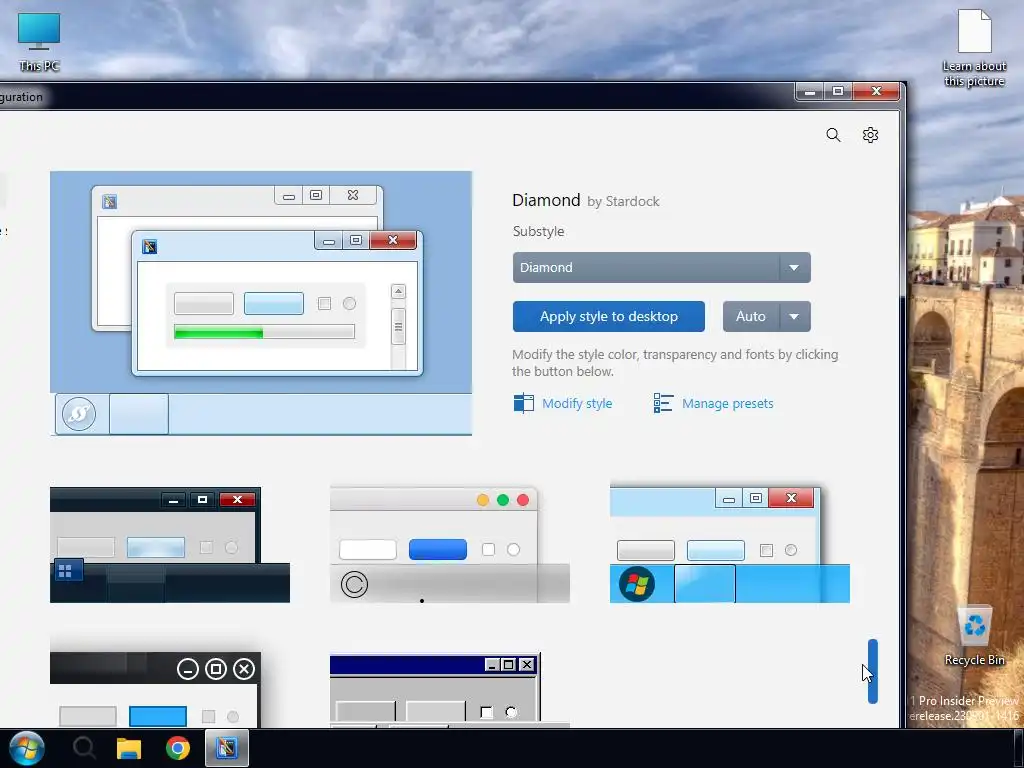
Task: Click the taskbar search magnifier icon
Action: 84,748
